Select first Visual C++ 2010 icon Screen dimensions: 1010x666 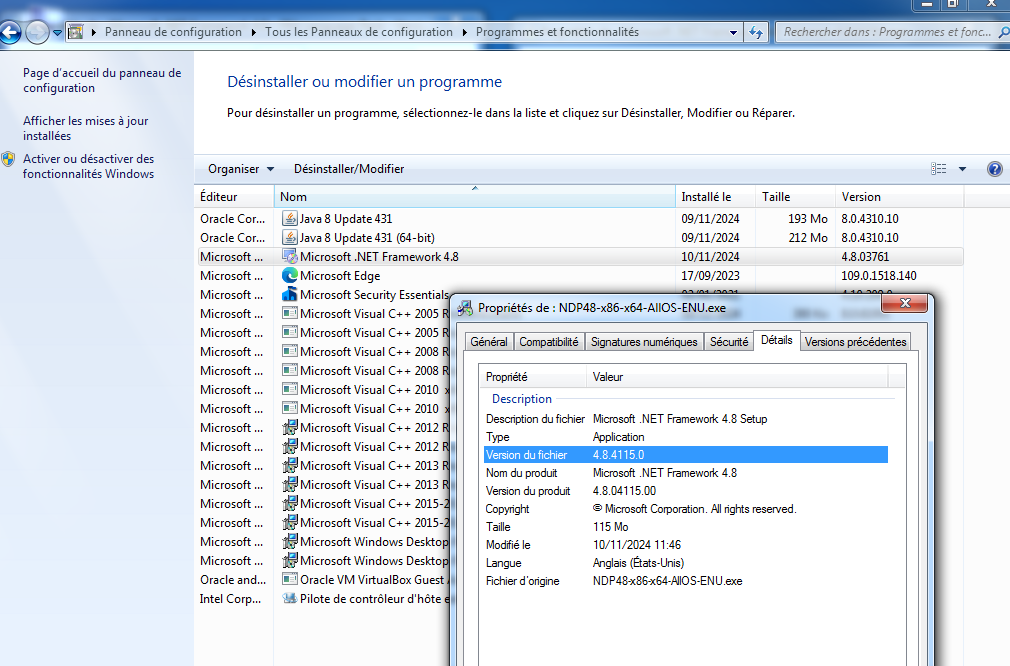point(290,390)
